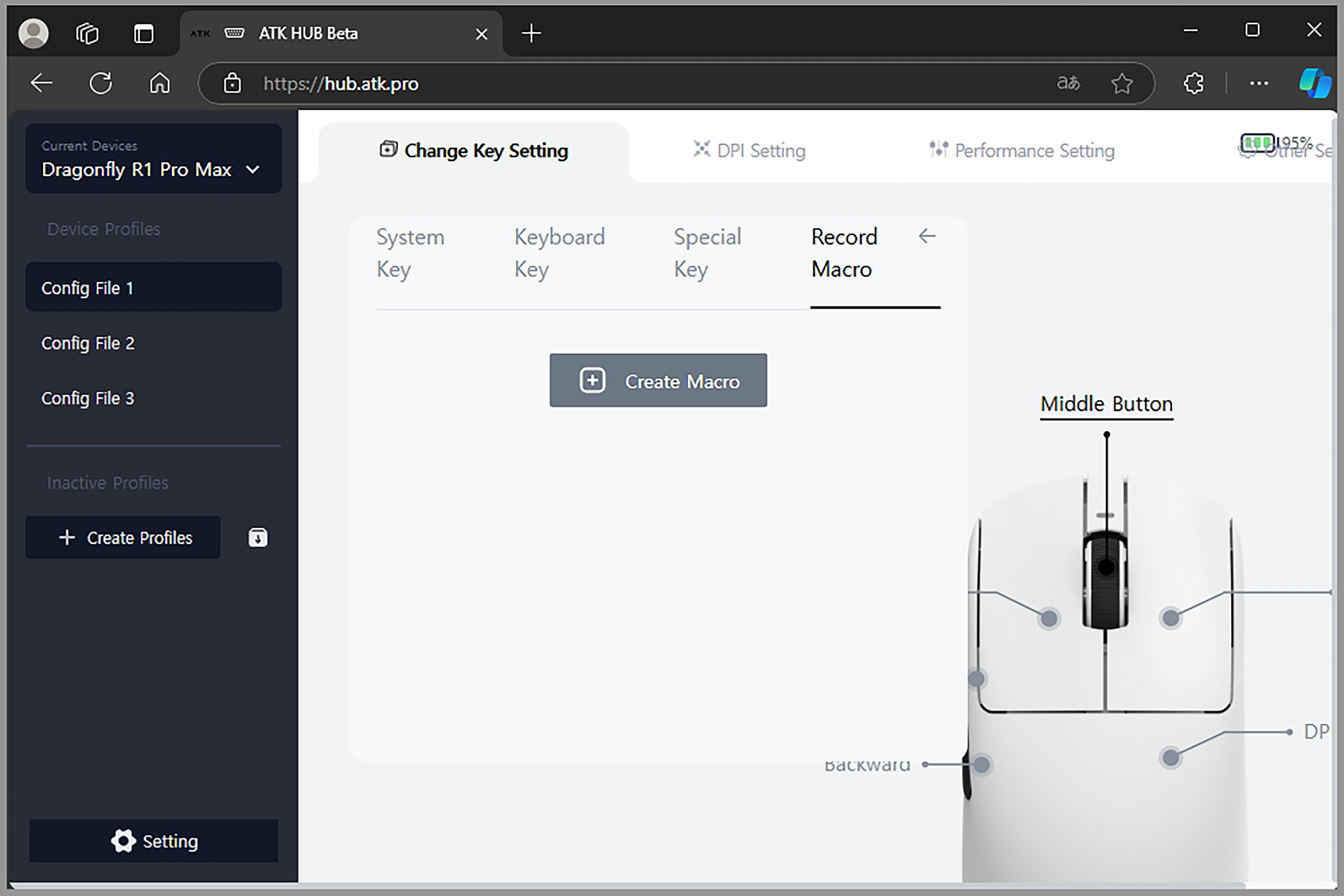This screenshot has width=1344, height=896.
Task: Click the browser refresh icon
Action: tap(101, 83)
